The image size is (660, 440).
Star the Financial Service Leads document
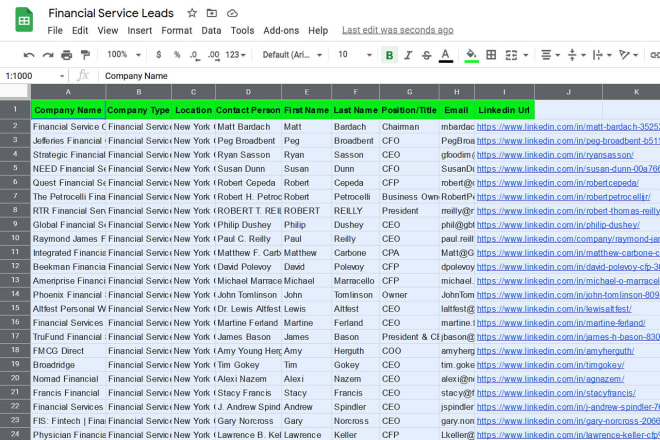192,13
